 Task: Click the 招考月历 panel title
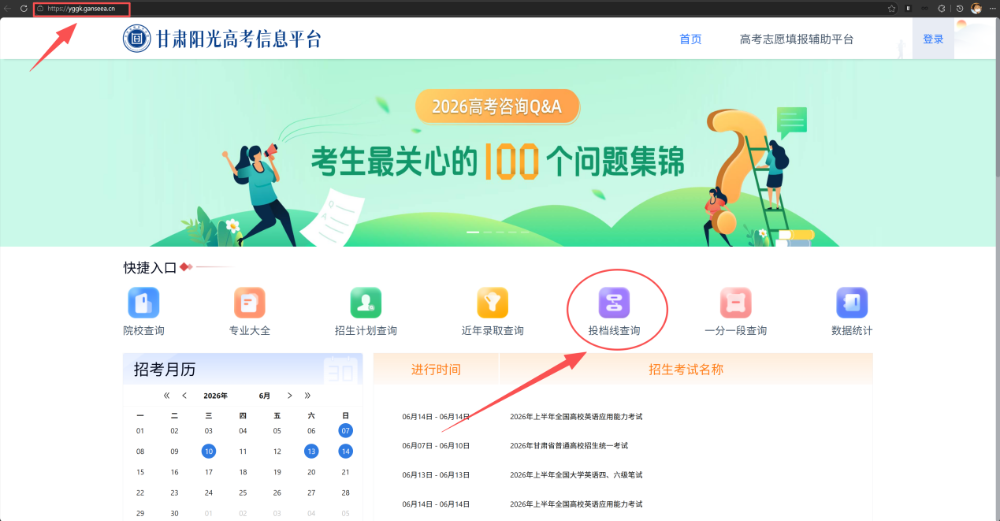(165, 369)
